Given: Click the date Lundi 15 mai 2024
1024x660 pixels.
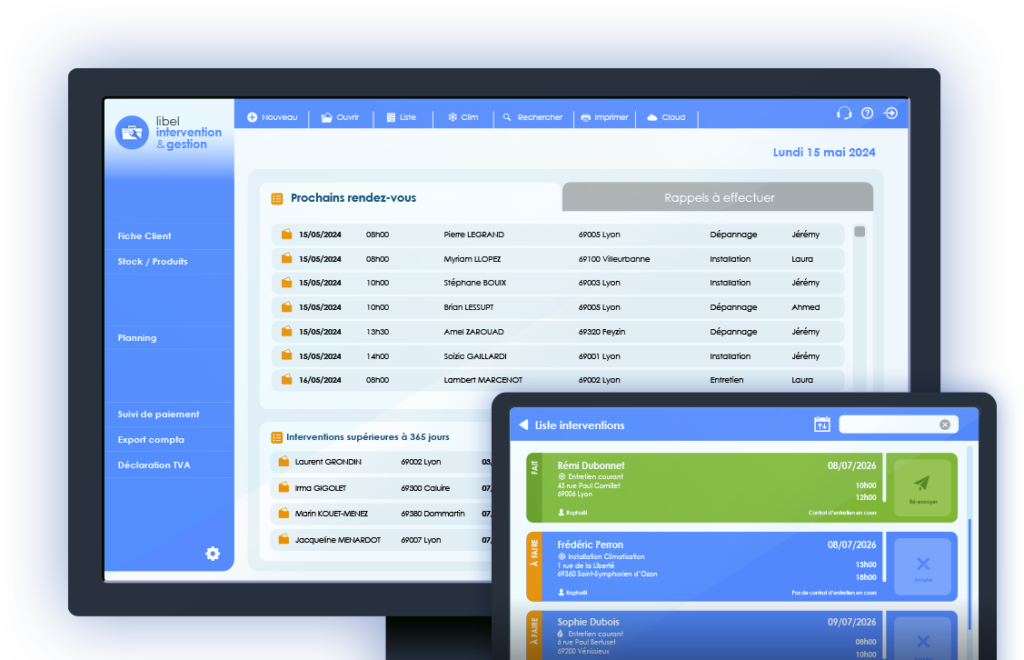Looking at the screenshot, I should [x=824, y=152].
